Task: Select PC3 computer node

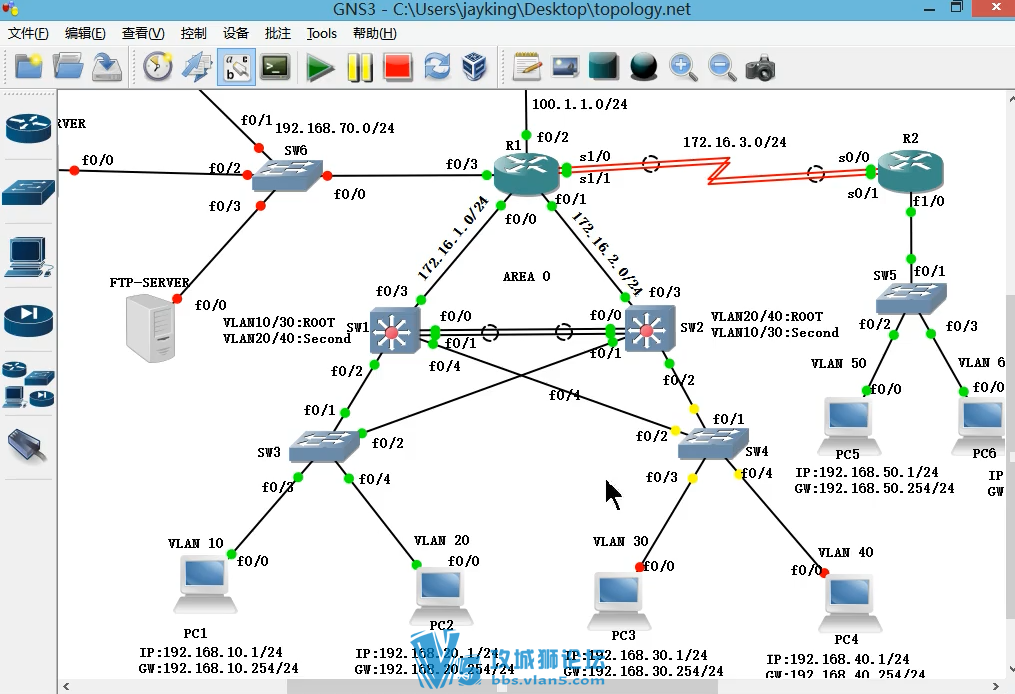Action: pos(619,600)
